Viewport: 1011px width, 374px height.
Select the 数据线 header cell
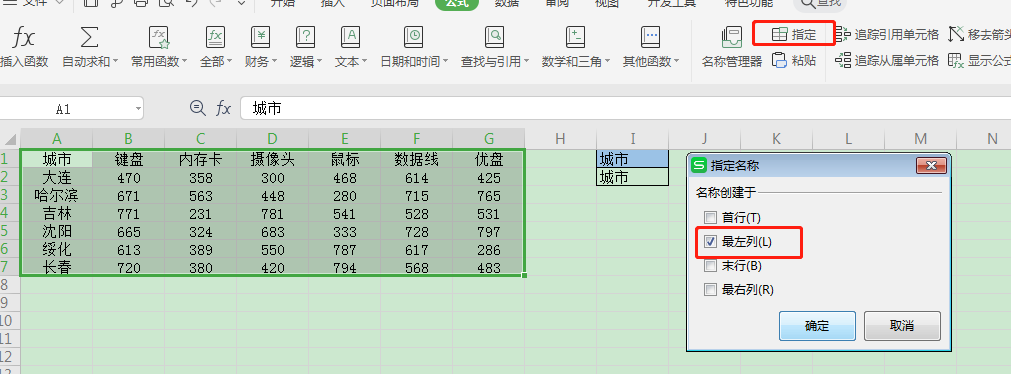417,159
